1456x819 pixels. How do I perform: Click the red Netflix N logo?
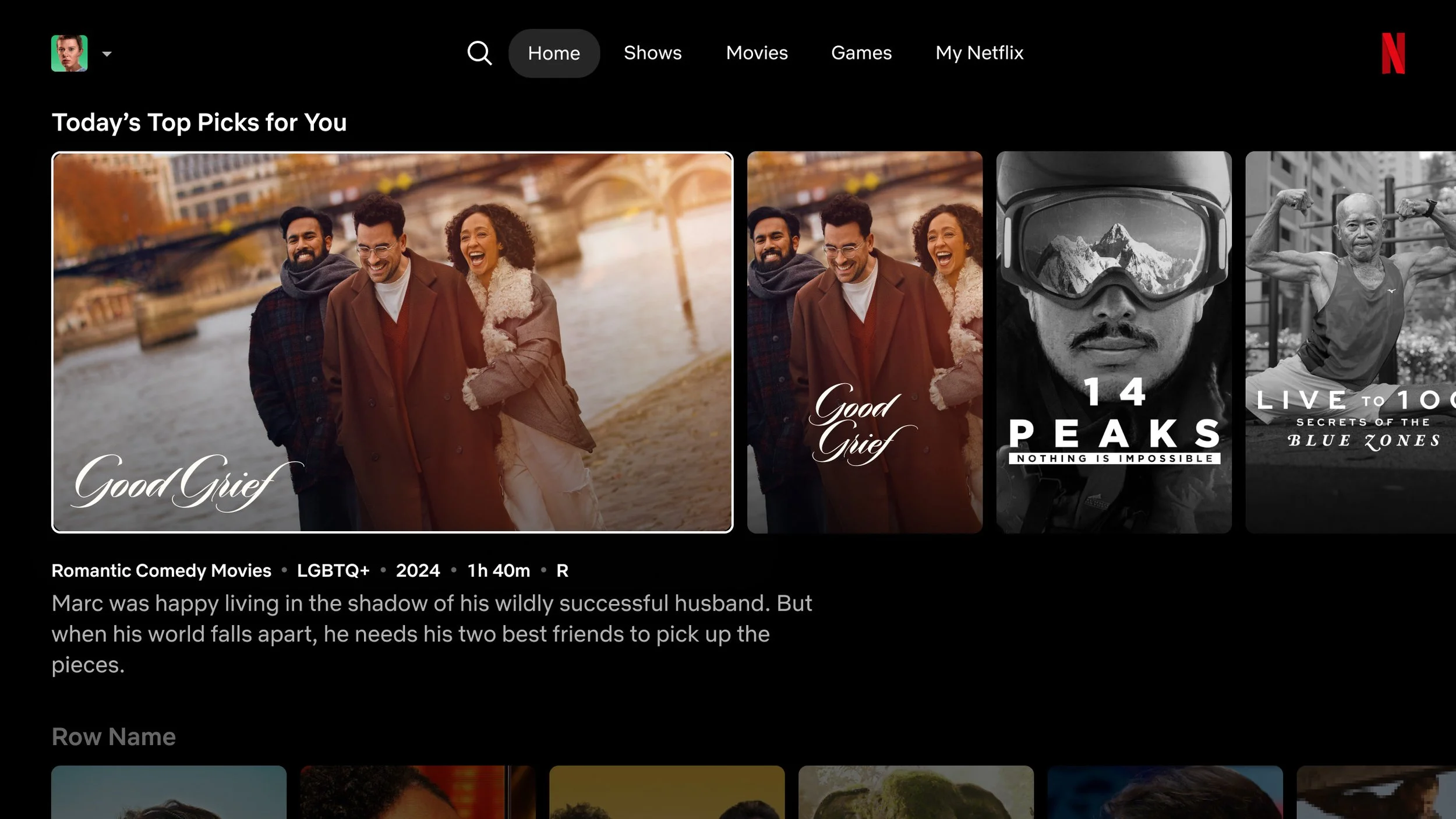tap(1393, 53)
